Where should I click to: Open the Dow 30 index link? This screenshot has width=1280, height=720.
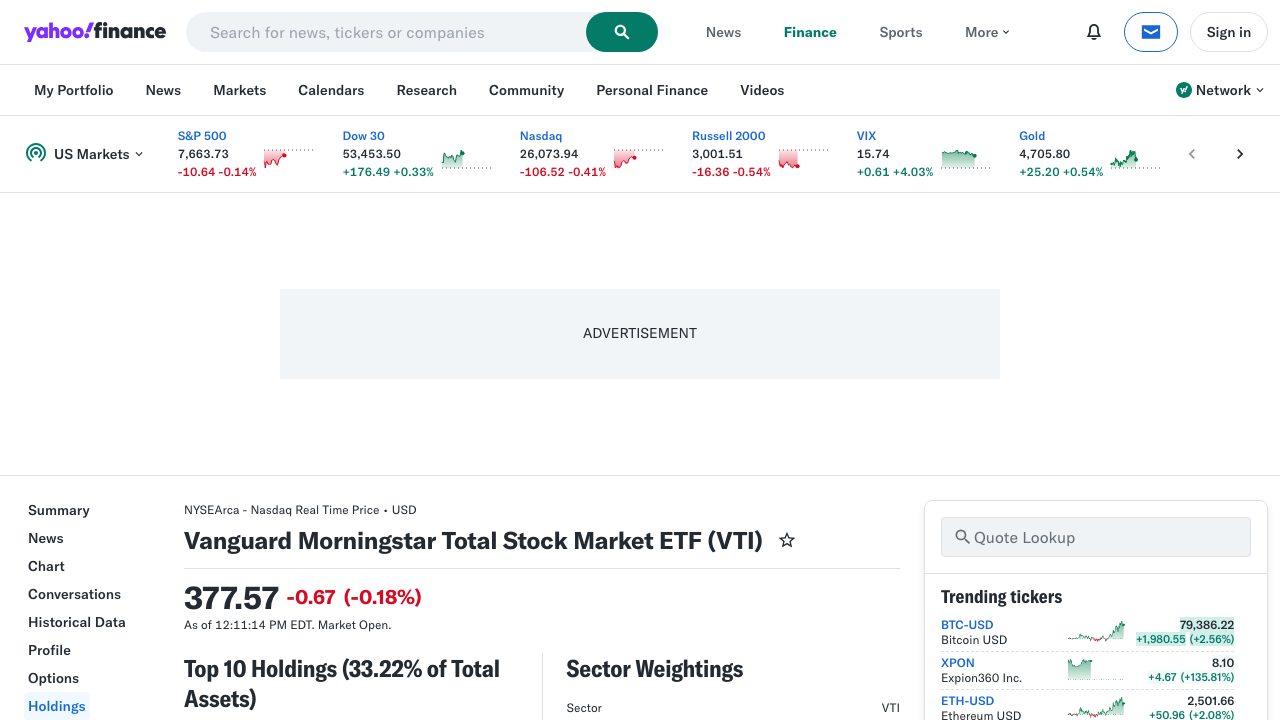(363, 136)
